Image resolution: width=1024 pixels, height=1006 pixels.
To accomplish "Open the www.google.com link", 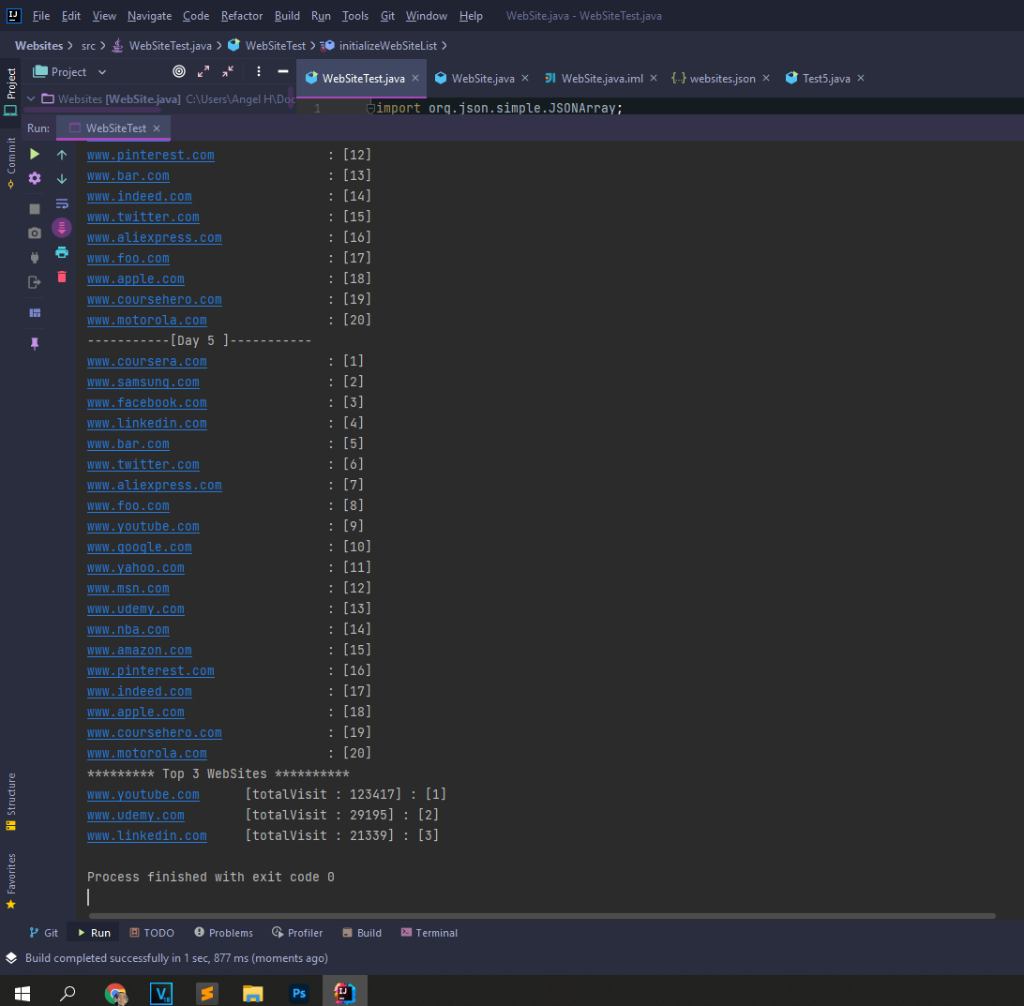I will pos(140,547).
